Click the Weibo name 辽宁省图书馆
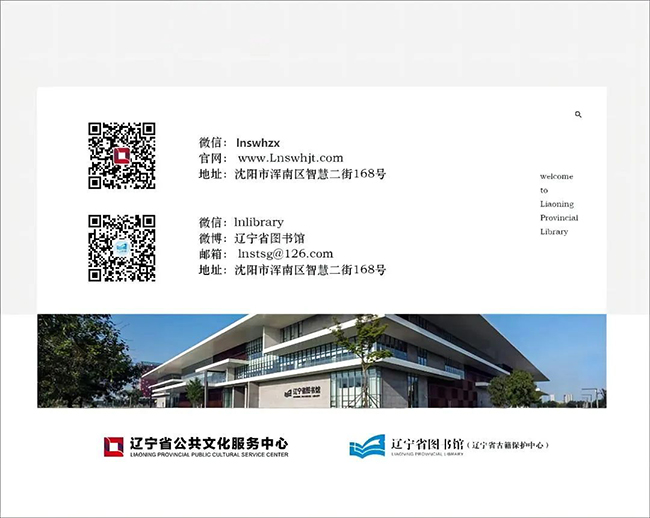The width and height of the screenshot is (650, 518). click(270, 238)
